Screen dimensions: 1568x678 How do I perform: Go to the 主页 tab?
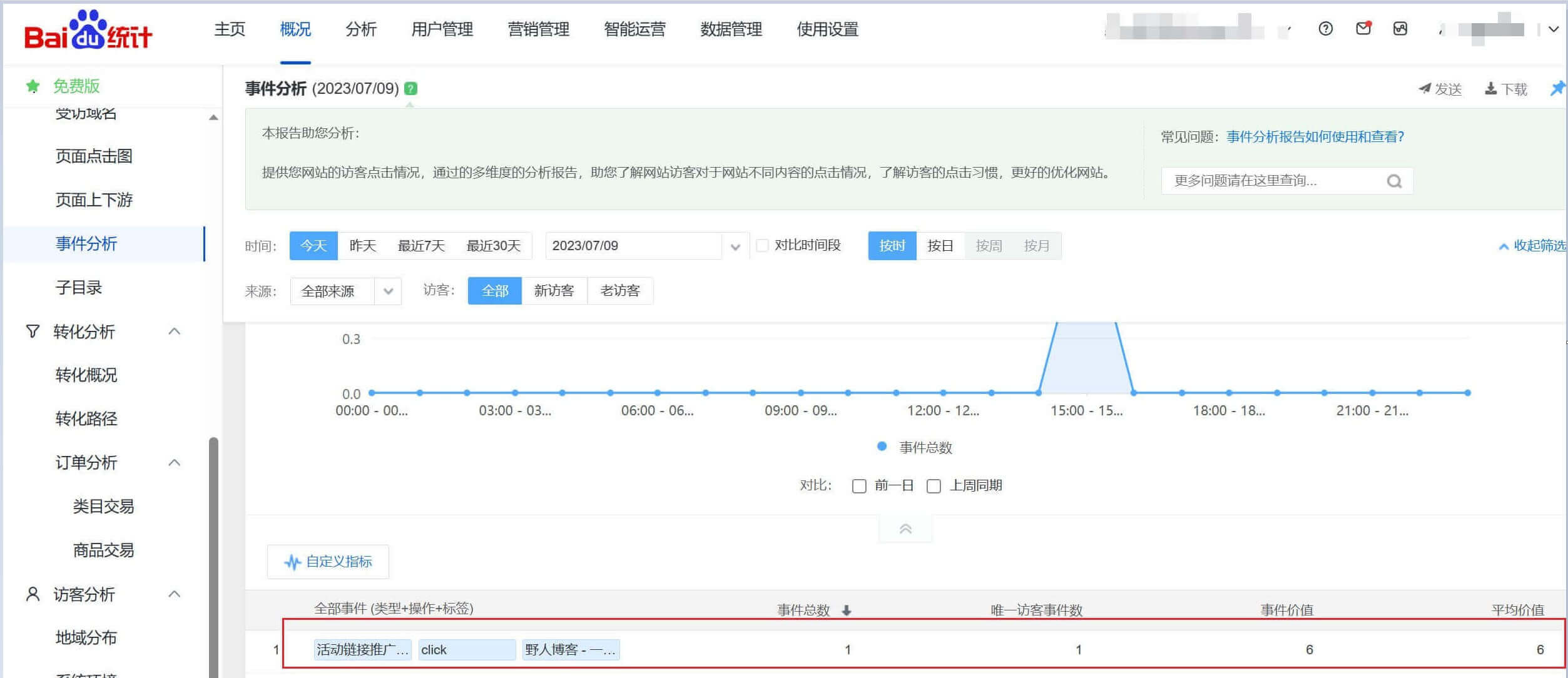pos(230,29)
